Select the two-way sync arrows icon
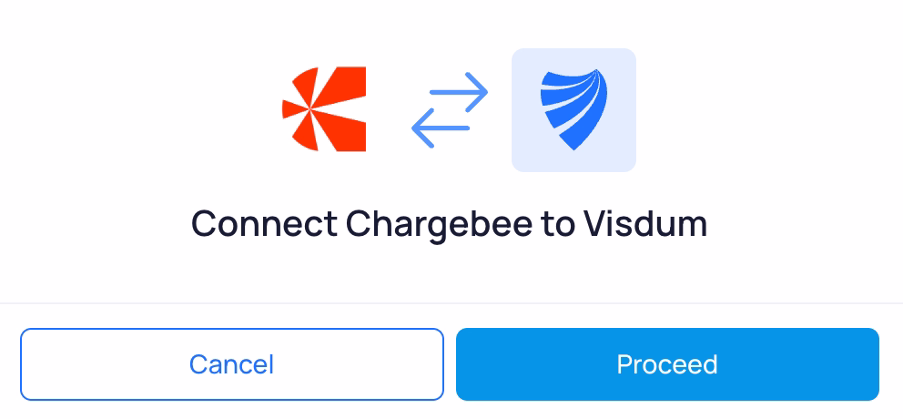 click(450, 110)
